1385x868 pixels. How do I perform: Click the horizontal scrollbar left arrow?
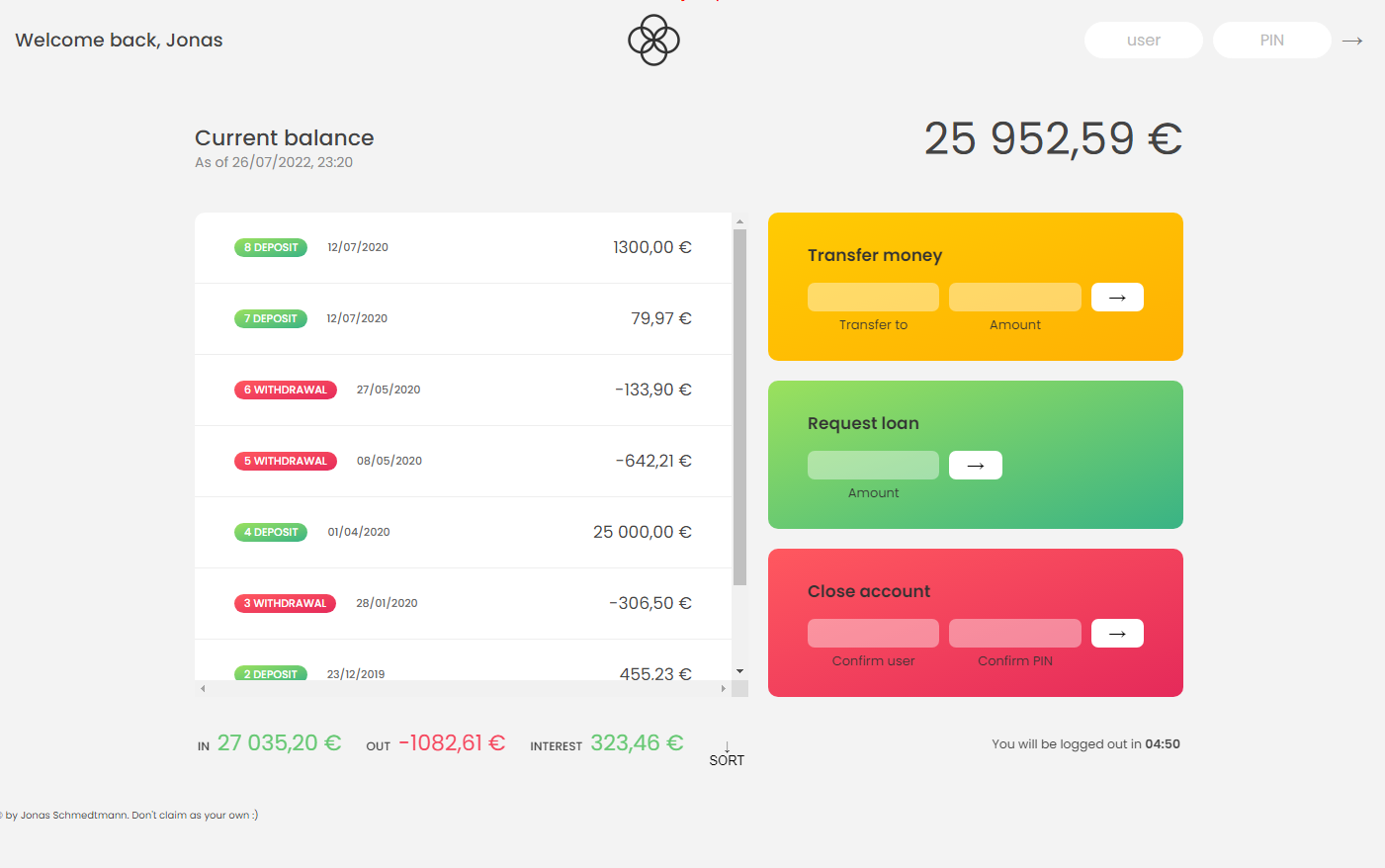(x=203, y=688)
